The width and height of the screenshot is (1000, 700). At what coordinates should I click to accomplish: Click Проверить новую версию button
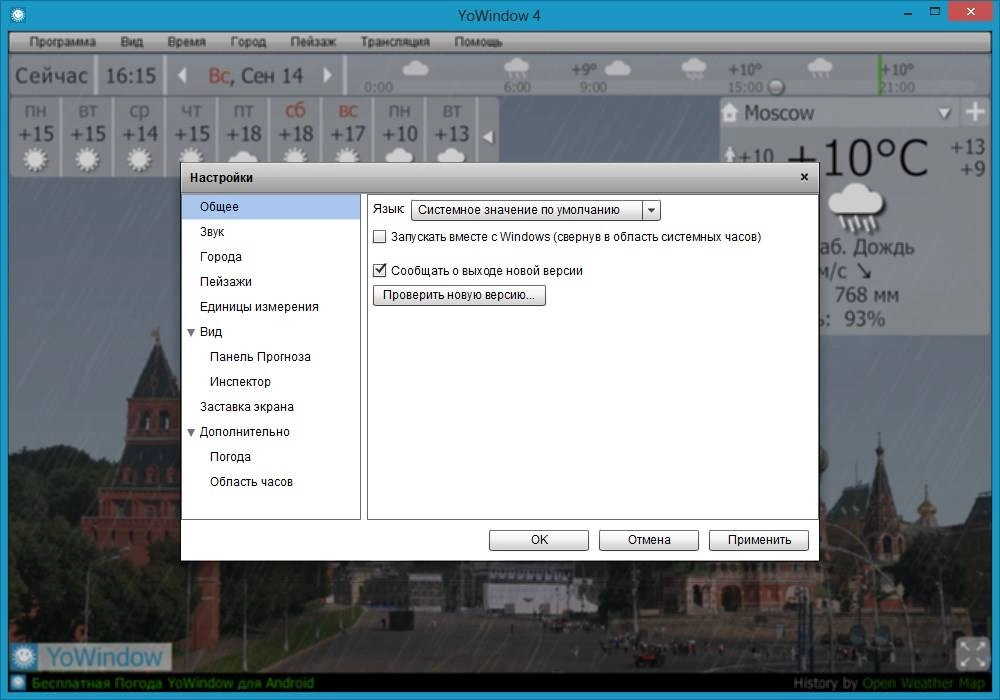point(459,295)
